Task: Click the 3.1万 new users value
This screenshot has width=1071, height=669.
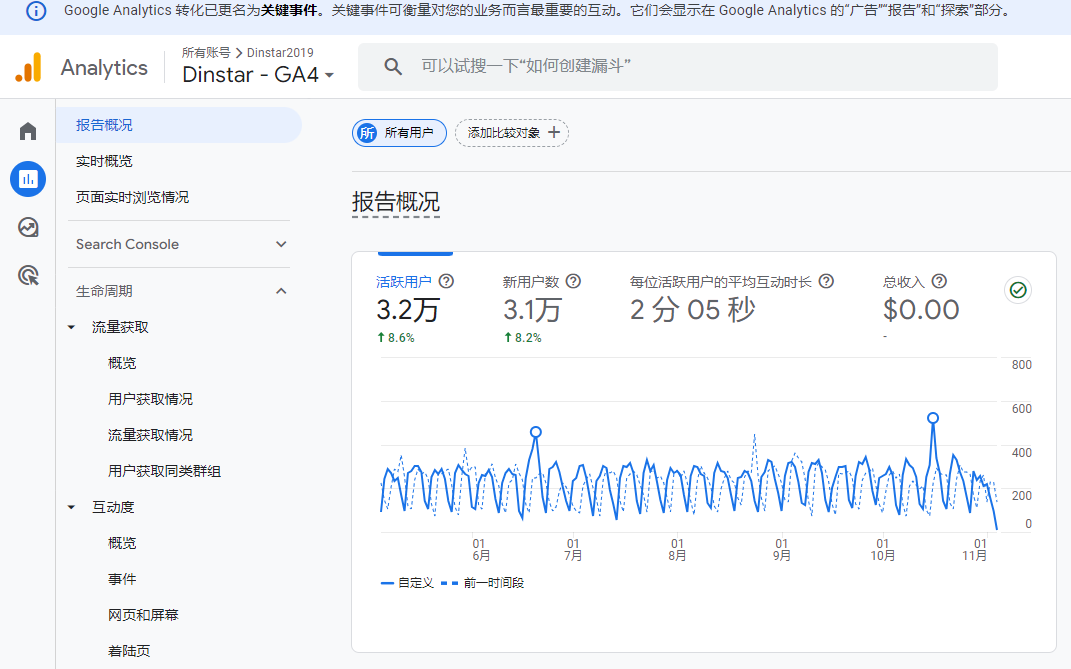Action: pyautogui.click(x=533, y=310)
